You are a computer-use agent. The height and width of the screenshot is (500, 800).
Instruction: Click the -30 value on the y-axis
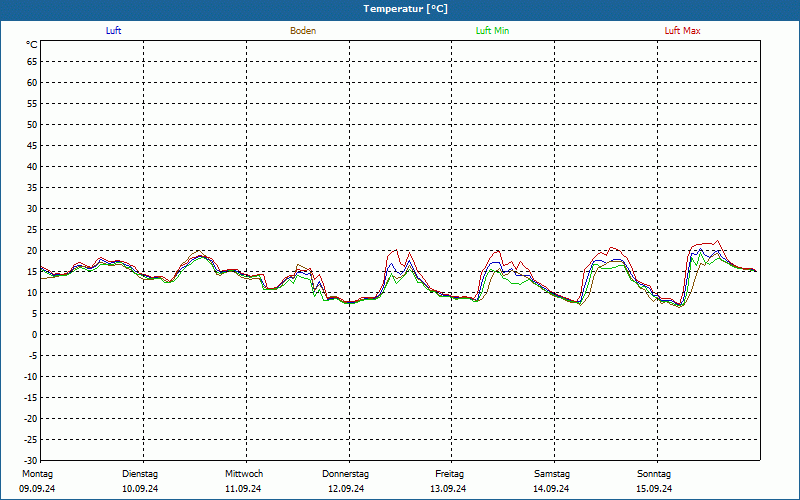tap(31, 460)
